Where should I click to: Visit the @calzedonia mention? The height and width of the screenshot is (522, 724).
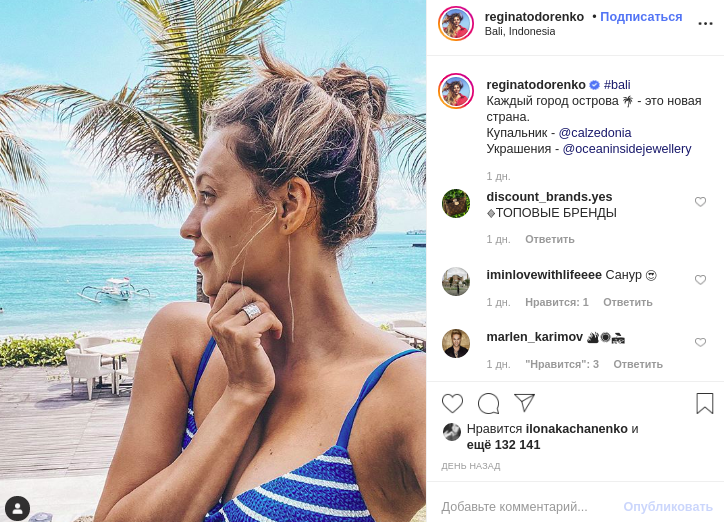(x=595, y=133)
